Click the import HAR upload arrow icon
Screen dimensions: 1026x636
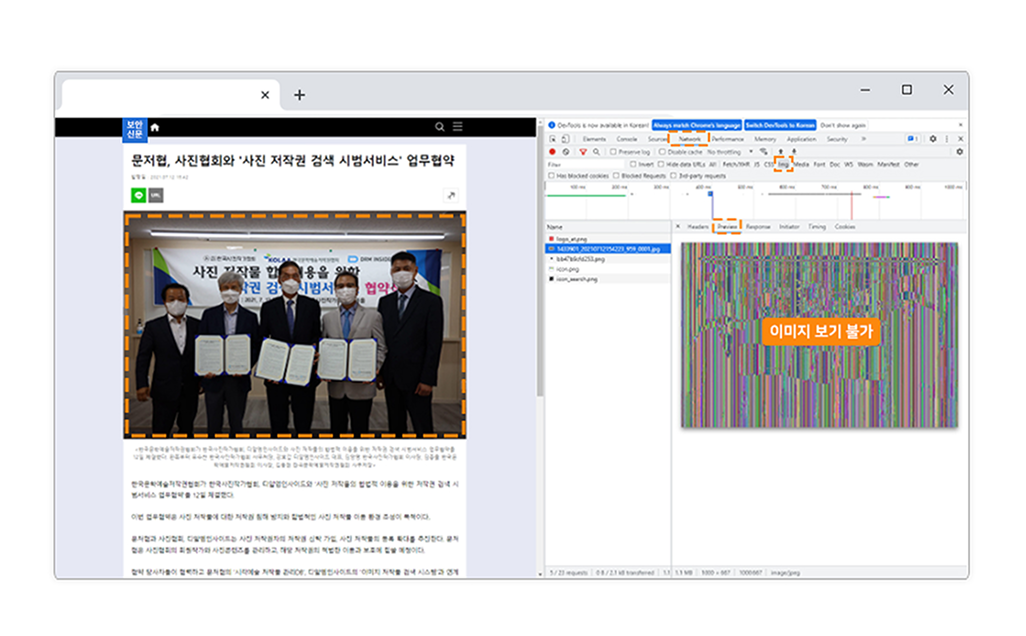pos(781,152)
